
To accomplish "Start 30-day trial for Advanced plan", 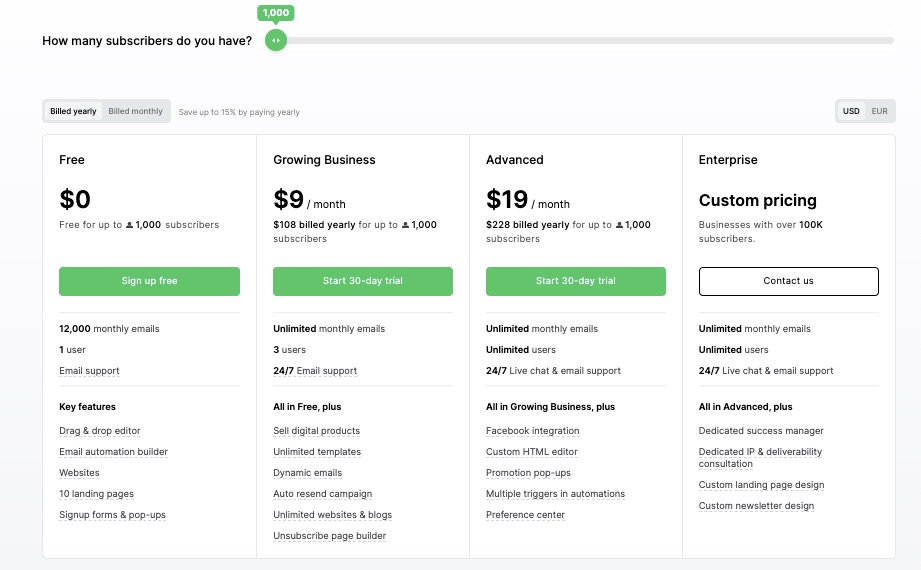I will pos(576,281).
